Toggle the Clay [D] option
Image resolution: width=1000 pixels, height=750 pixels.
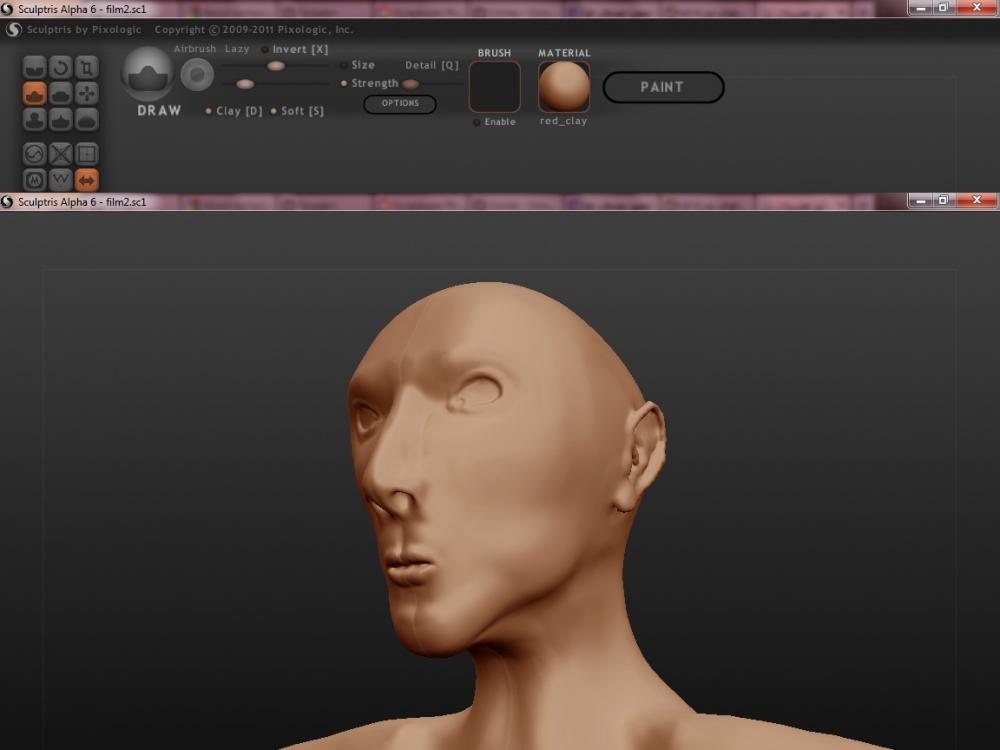208,111
